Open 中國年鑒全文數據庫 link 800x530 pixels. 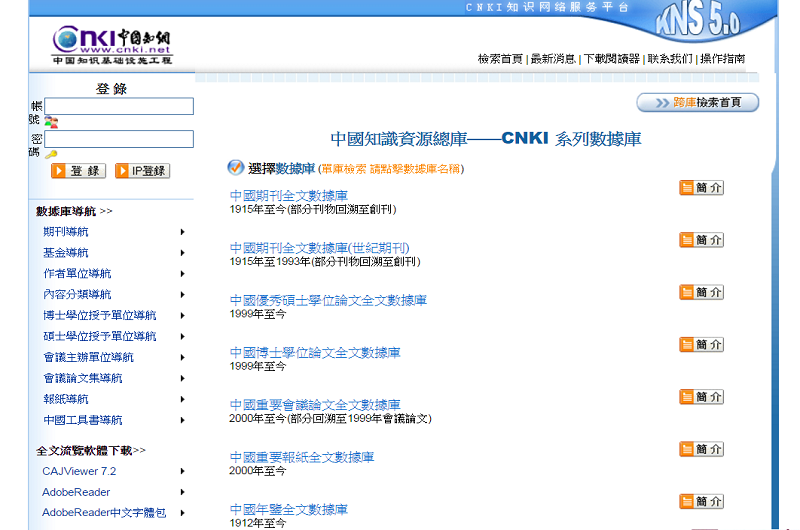289,510
